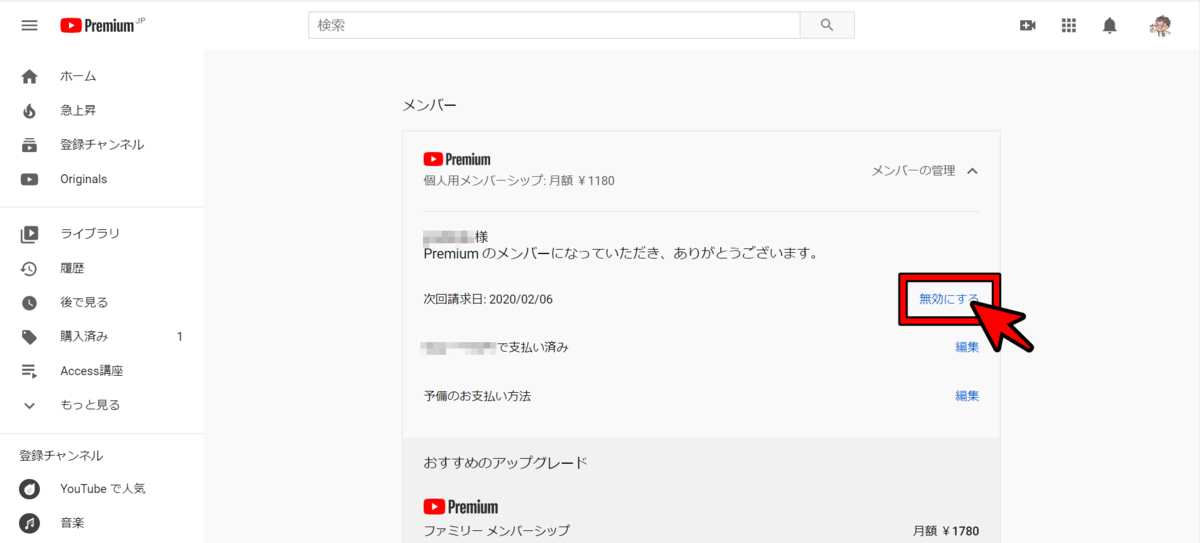
Task: Click 編集 next to 予備のお支払い方法
Action: pos(967,396)
